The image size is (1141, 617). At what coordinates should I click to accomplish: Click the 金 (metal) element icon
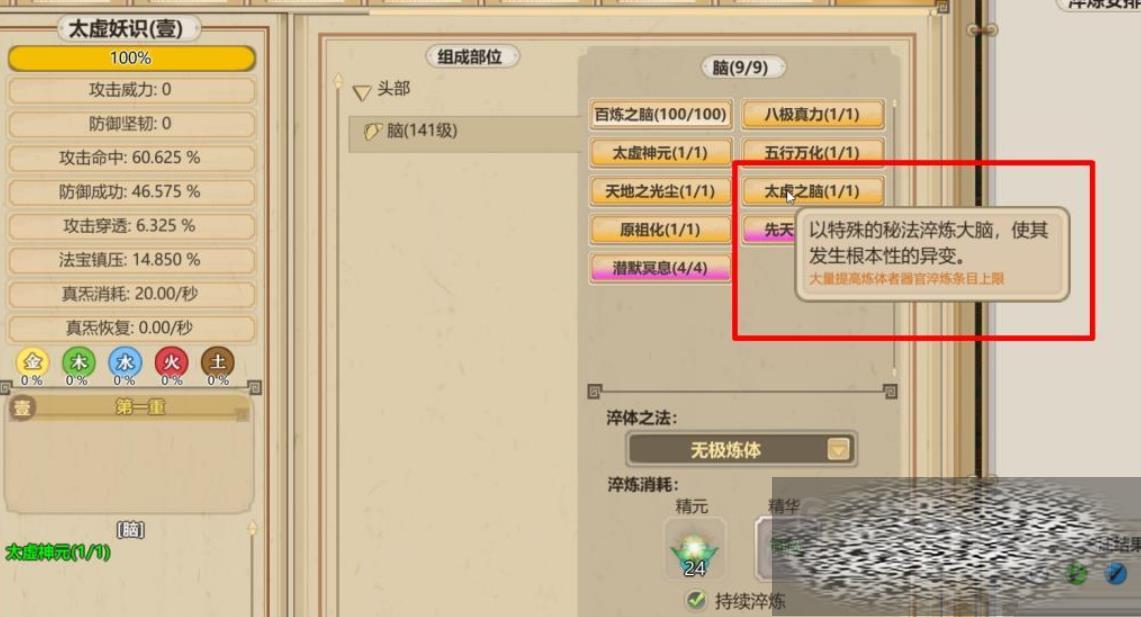coord(33,362)
